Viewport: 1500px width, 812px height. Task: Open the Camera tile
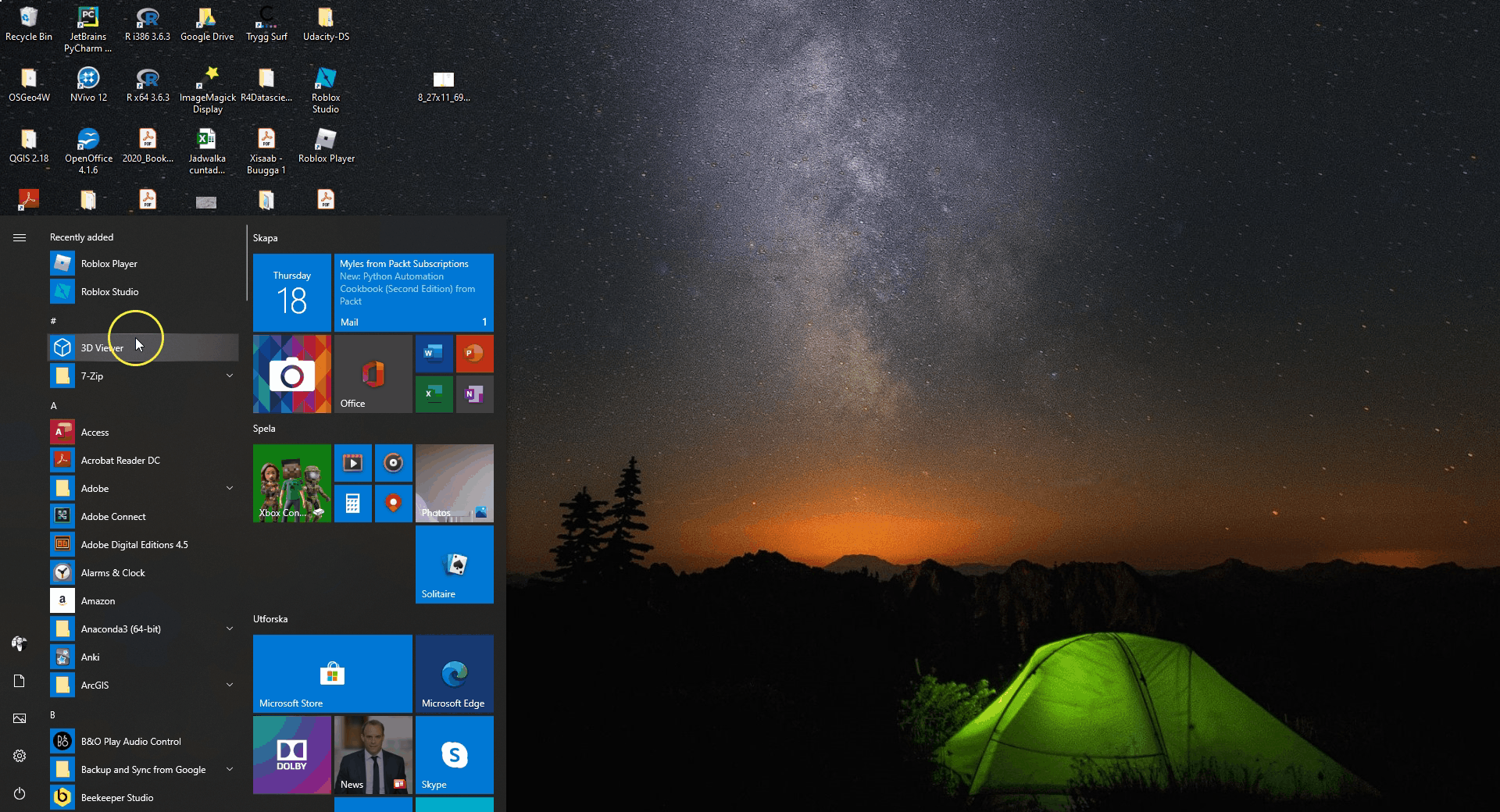pyautogui.click(x=292, y=374)
